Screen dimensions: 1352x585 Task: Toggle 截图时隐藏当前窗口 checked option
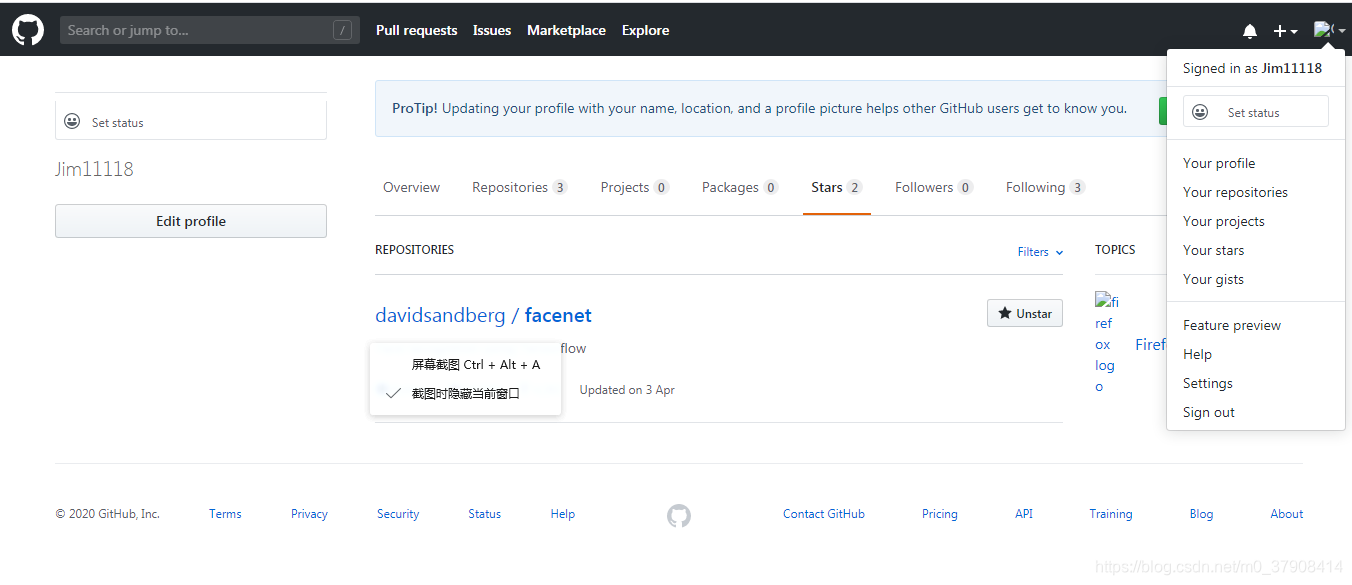tap(465, 394)
